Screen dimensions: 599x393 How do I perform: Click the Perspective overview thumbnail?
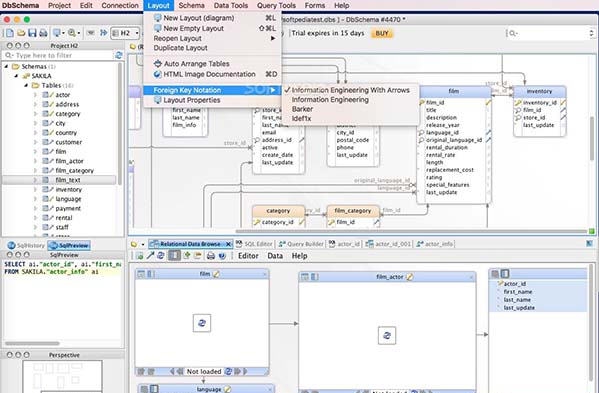coord(62,376)
